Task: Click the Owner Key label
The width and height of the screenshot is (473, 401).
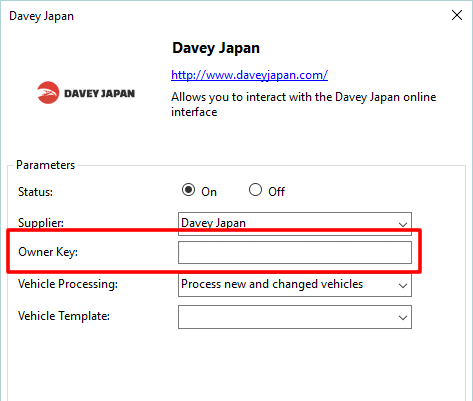Action: 48,252
